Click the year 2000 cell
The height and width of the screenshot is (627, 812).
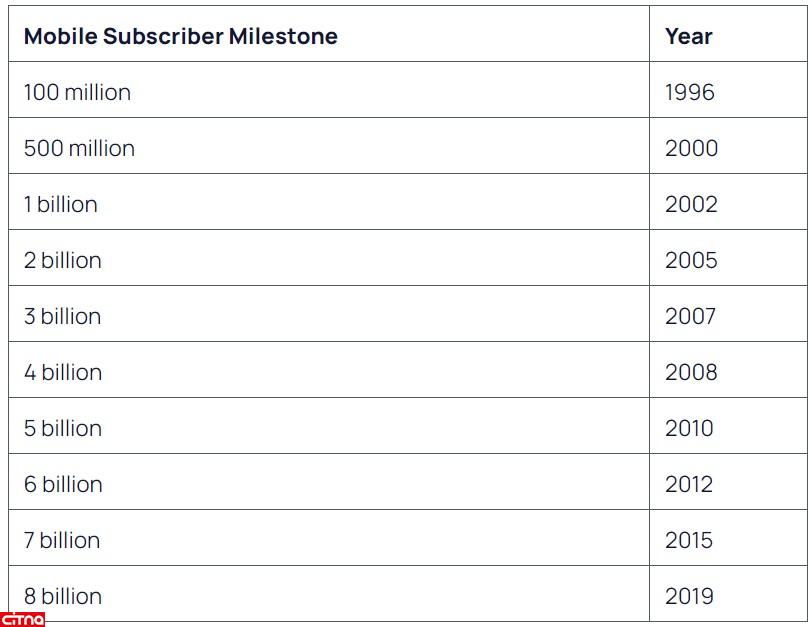pos(691,149)
